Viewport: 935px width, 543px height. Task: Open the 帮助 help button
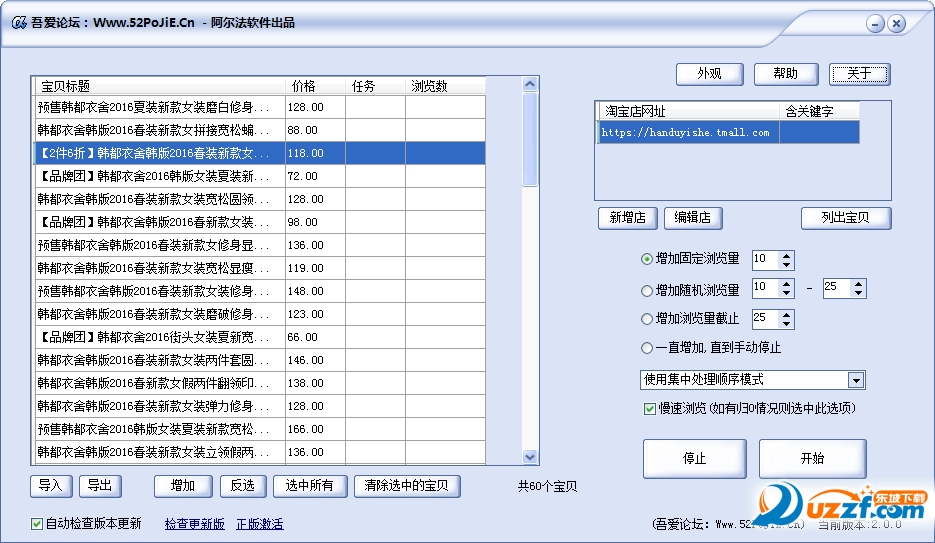[785, 74]
